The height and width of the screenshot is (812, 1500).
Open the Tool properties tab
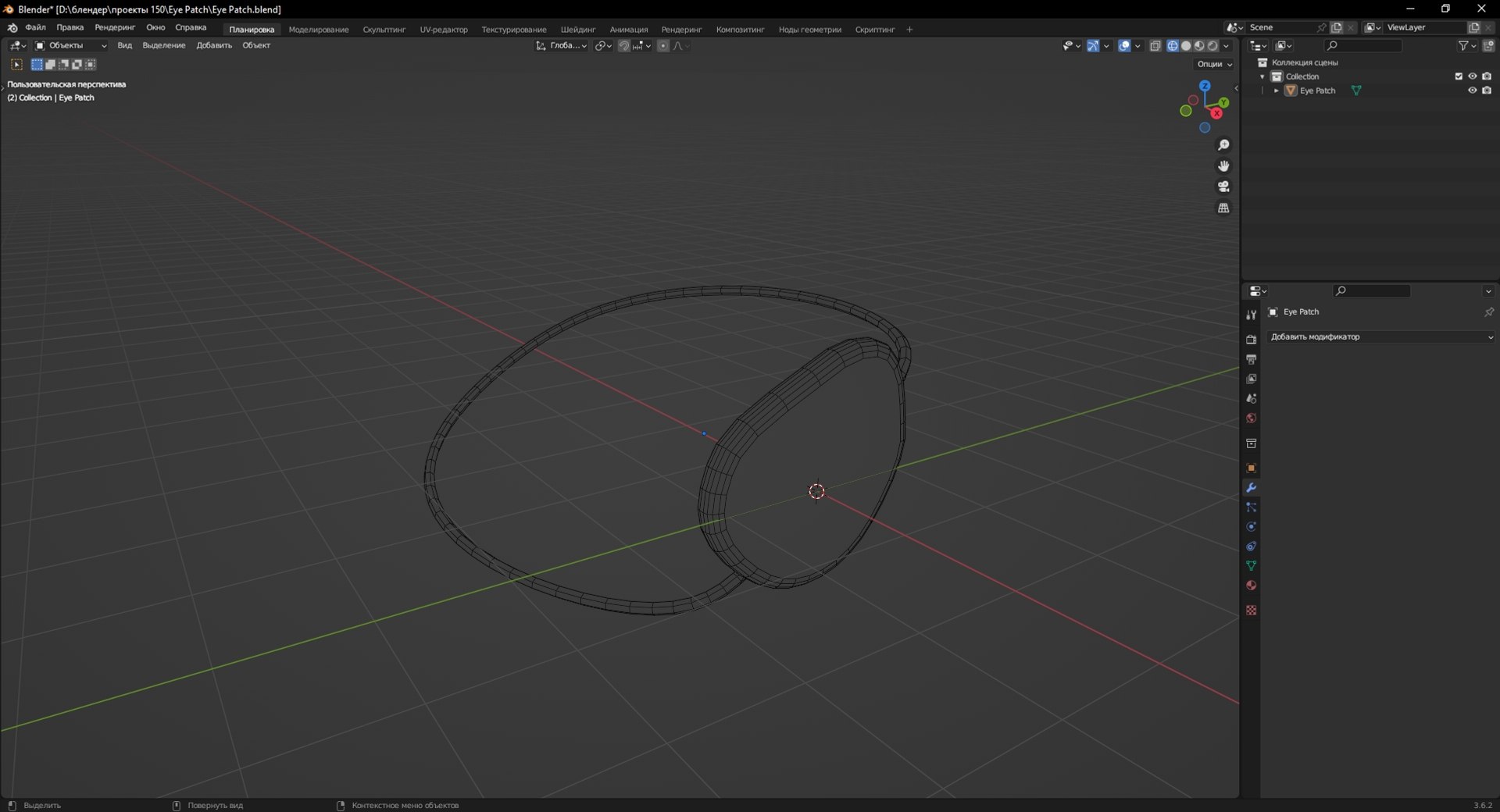[1251, 315]
